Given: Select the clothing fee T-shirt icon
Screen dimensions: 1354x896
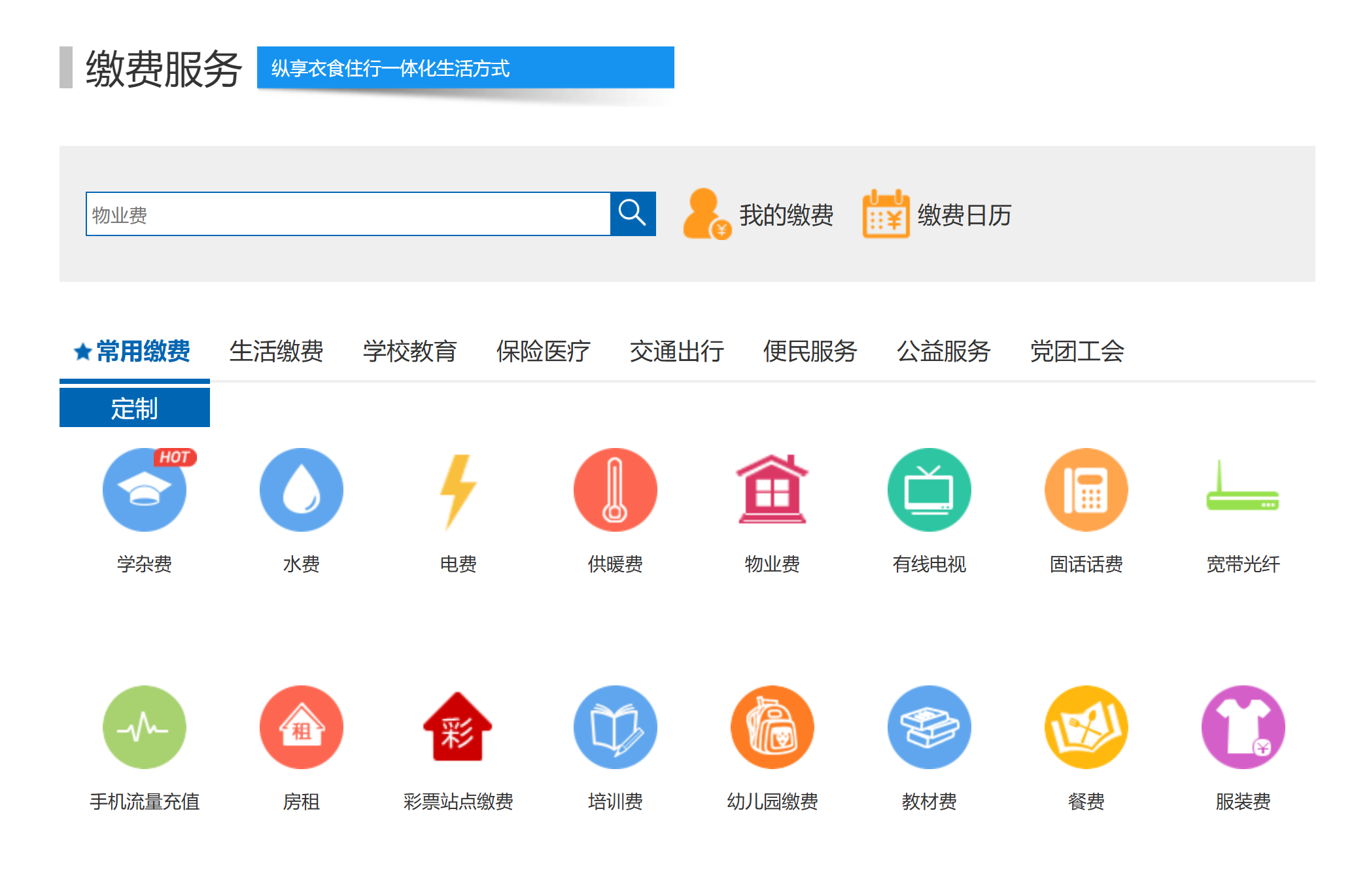Looking at the screenshot, I should pos(1243,727).
